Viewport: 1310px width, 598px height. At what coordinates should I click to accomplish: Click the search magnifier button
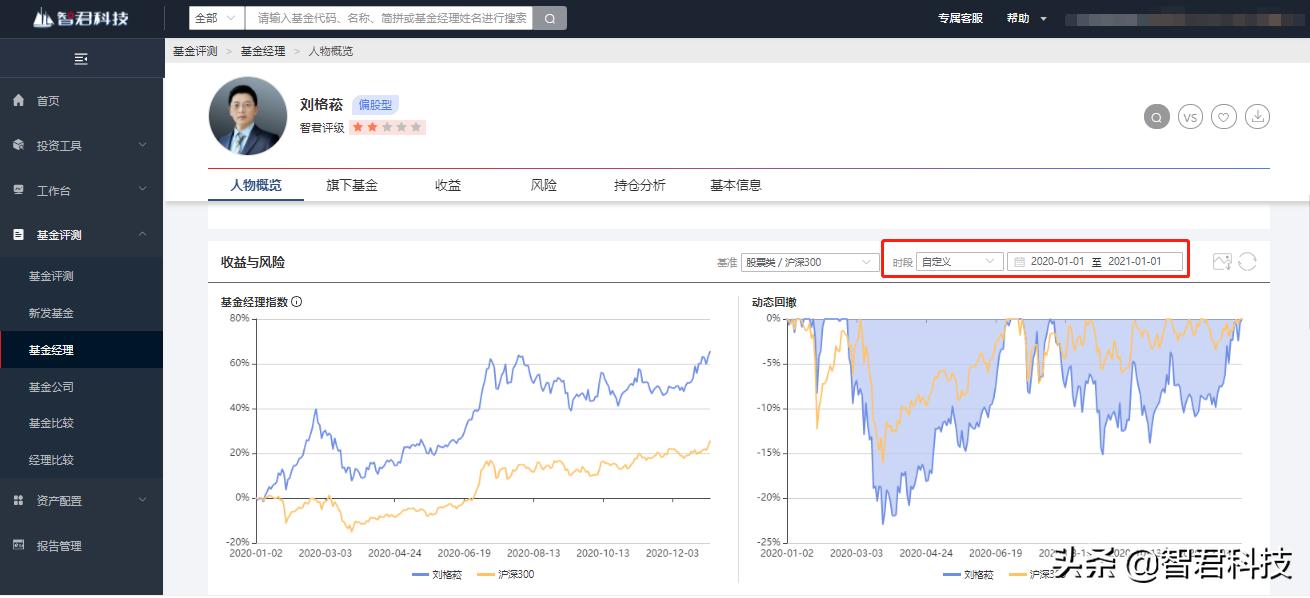coord(549,18)
